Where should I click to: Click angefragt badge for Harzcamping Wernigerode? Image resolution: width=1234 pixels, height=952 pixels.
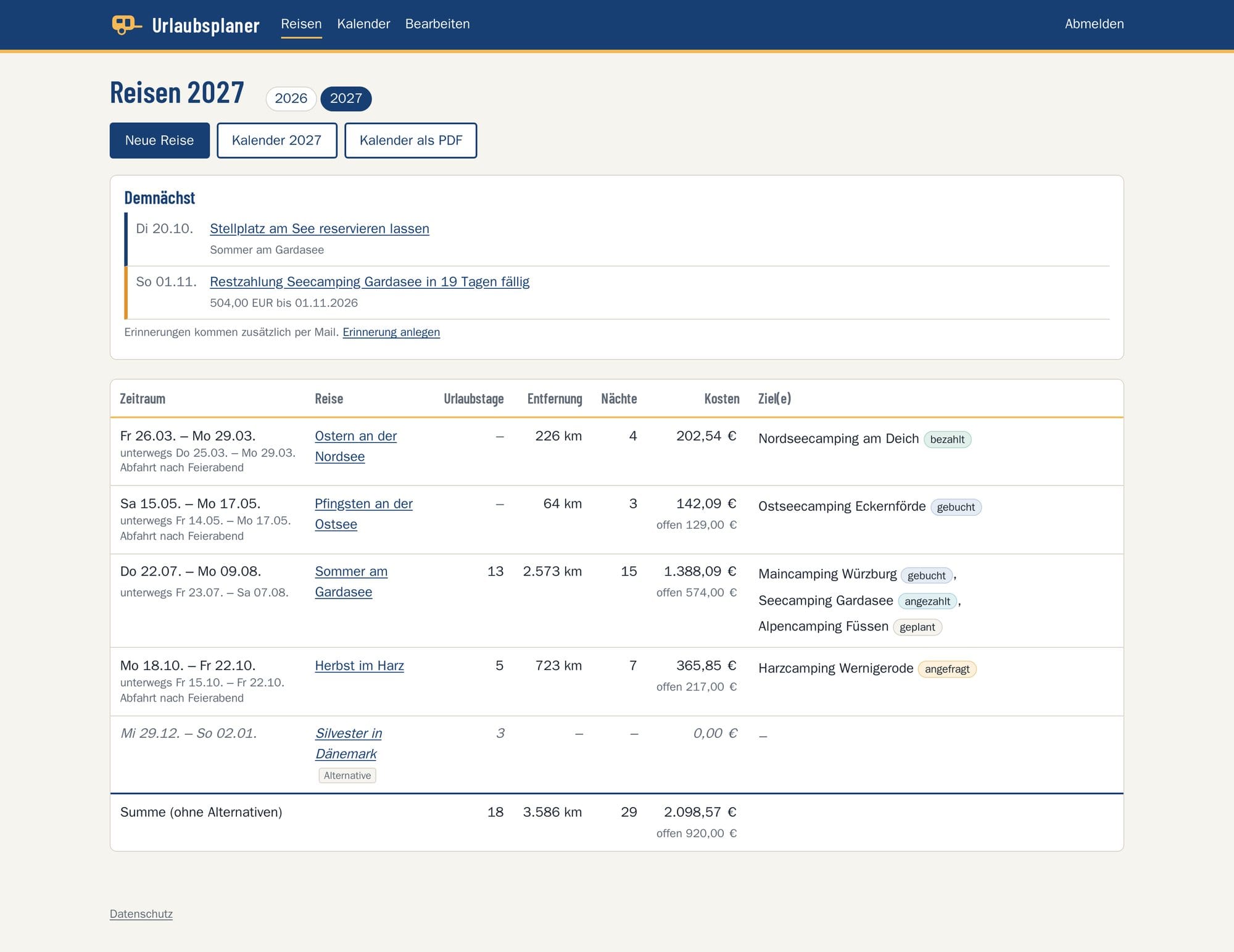click(947, 669)
